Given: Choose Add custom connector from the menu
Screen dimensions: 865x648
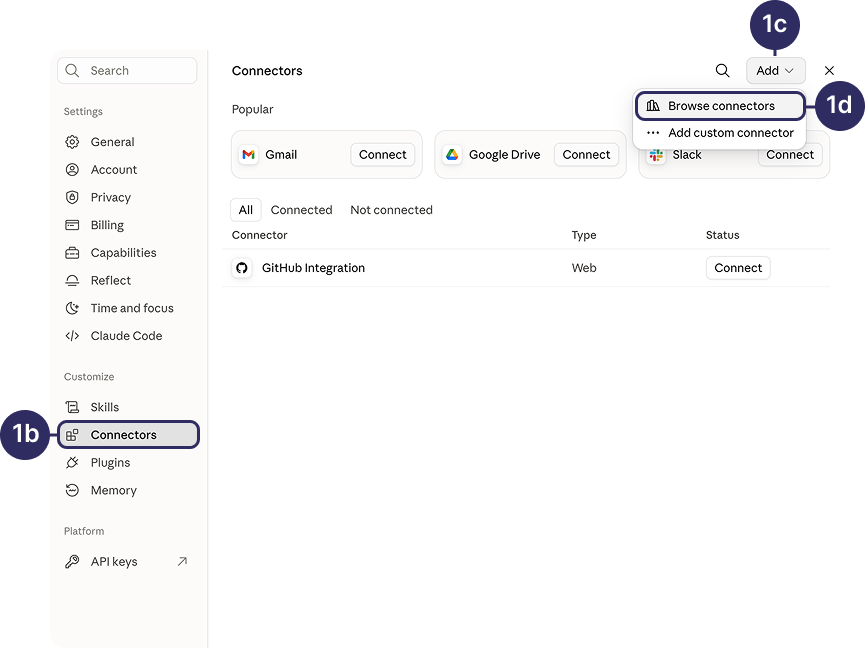Looking at the screenshot, I should [x=720, y=133].
